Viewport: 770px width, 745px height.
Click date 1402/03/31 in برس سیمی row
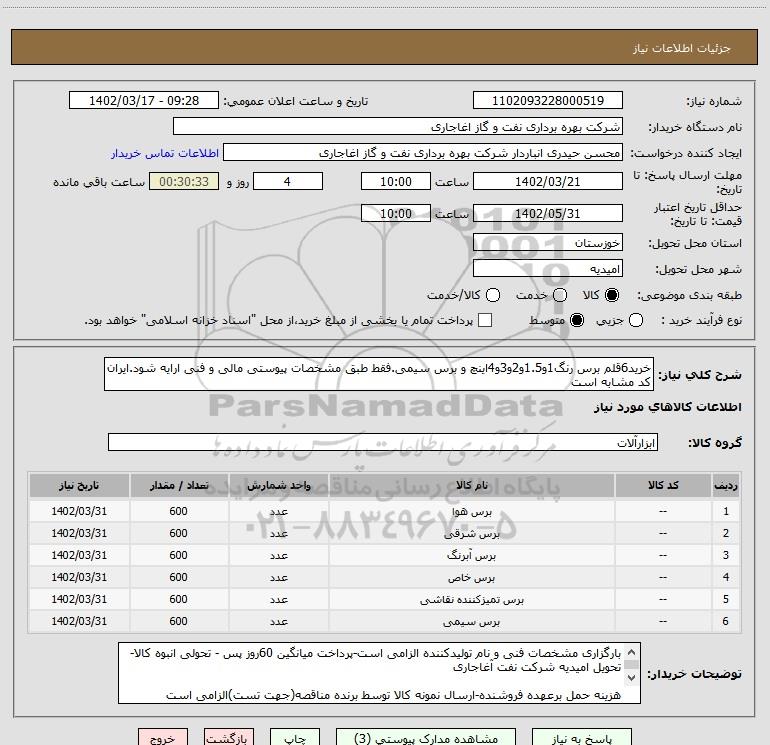pyautogui.click(x=79, y=621)
